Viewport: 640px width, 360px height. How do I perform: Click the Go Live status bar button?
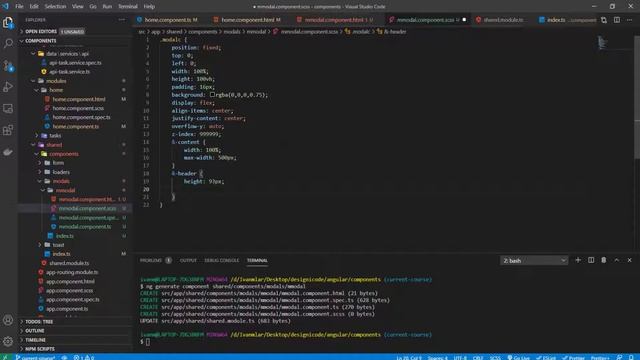518,357
